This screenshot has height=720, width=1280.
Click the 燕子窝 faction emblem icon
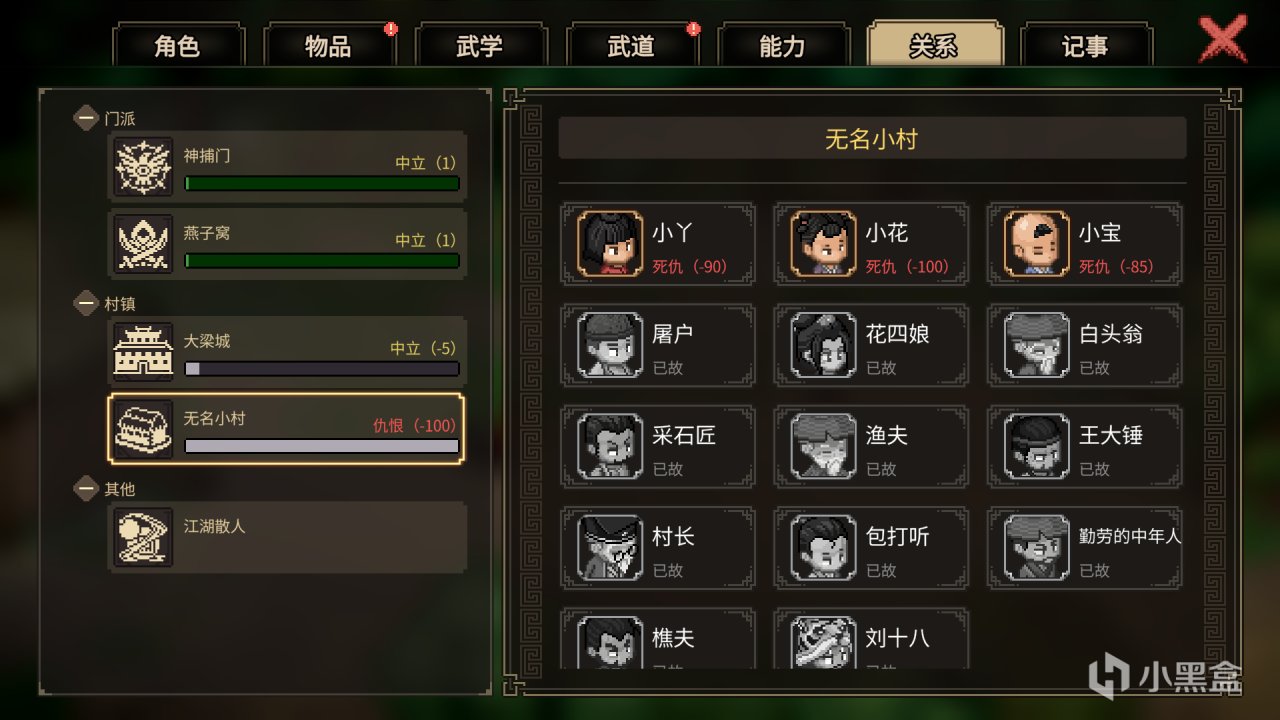coord(143,243)
